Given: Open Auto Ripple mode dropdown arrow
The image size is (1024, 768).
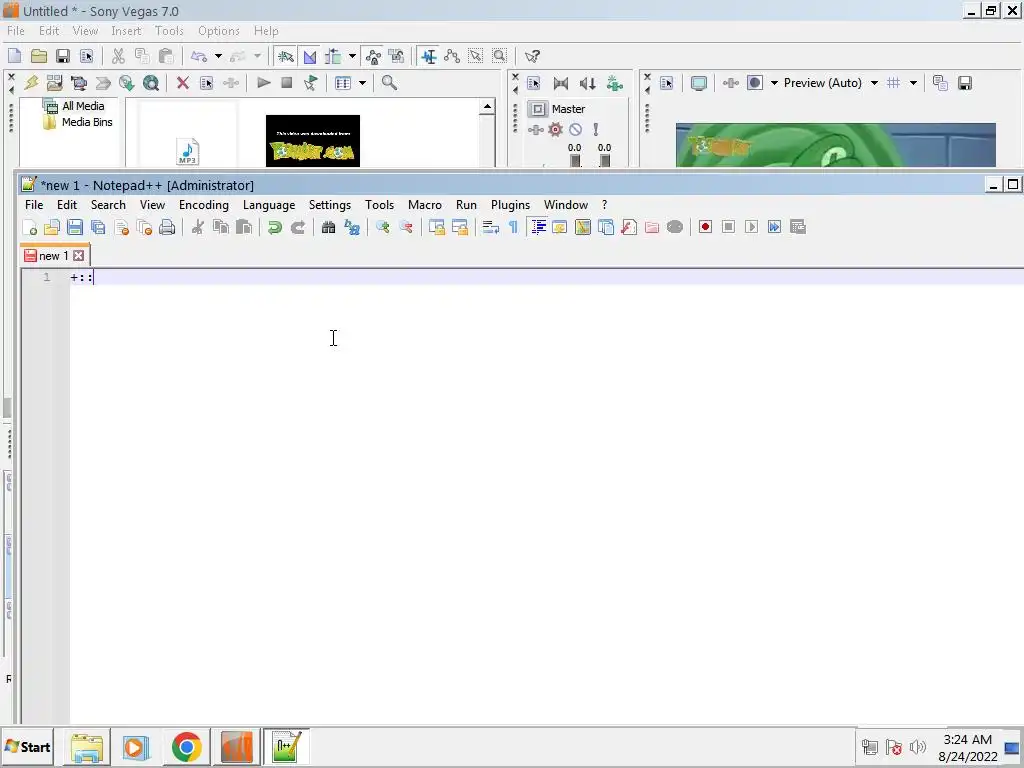Looking at the screenshot, I should click(x=352, y=56).
